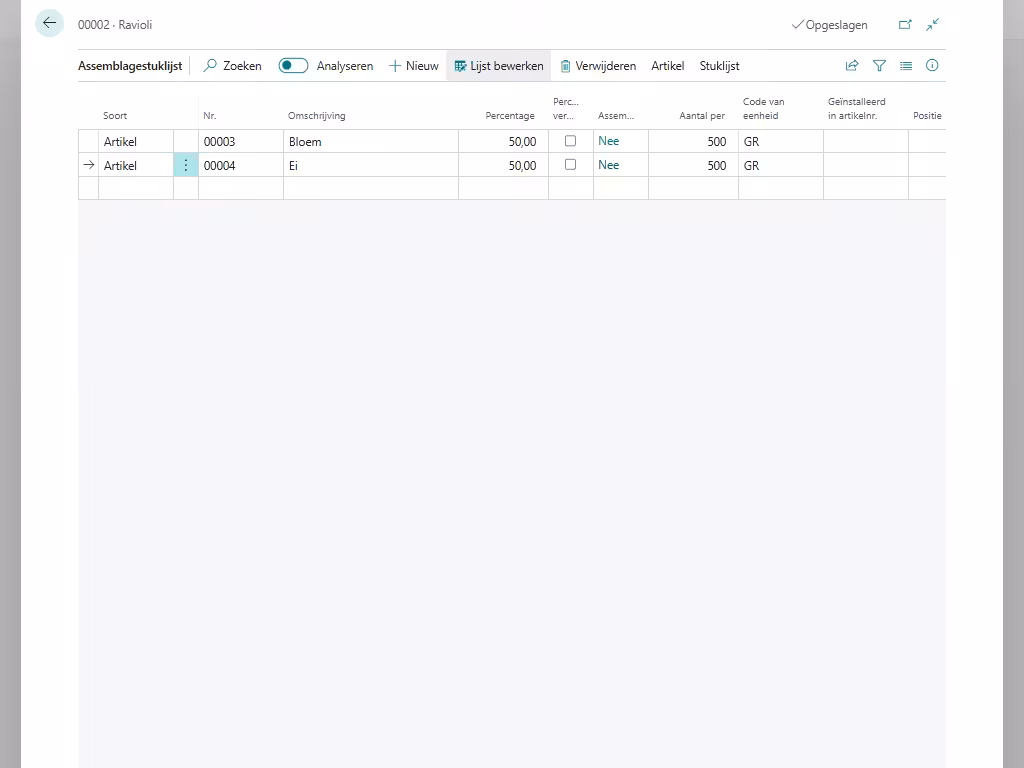Click the list view layout icon
Viewport: 1024px width, 768px height.
click(x=906, y=66)
